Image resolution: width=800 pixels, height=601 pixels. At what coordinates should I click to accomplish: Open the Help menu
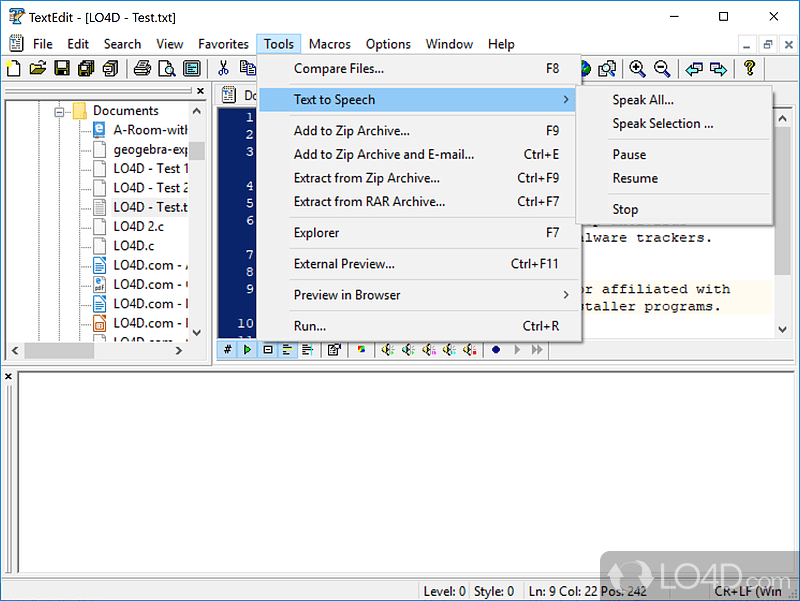(x=501, y=44)
